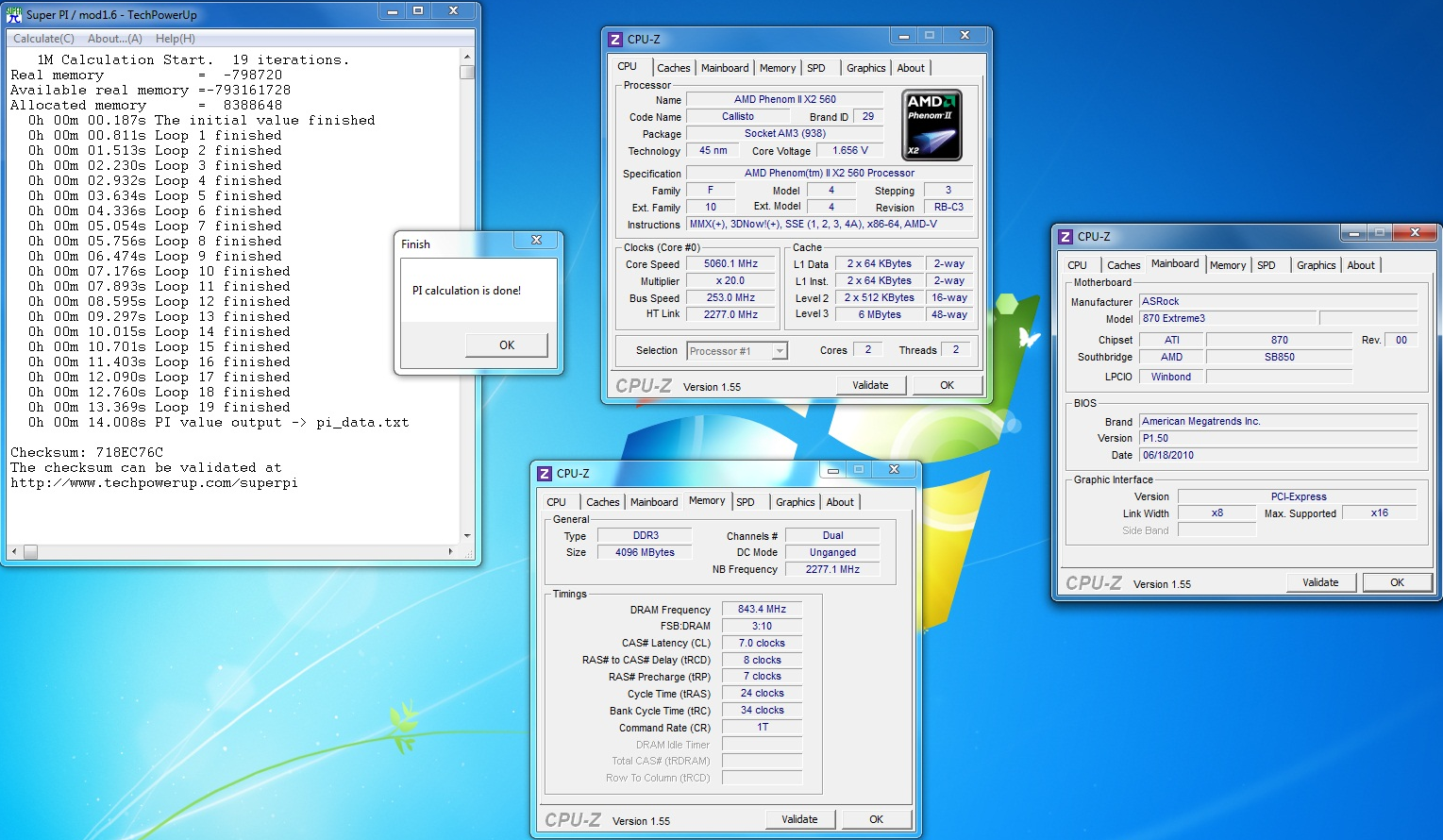
Task: Open the About...(A) menu in Super PI
Action: (x=114, y=39)
